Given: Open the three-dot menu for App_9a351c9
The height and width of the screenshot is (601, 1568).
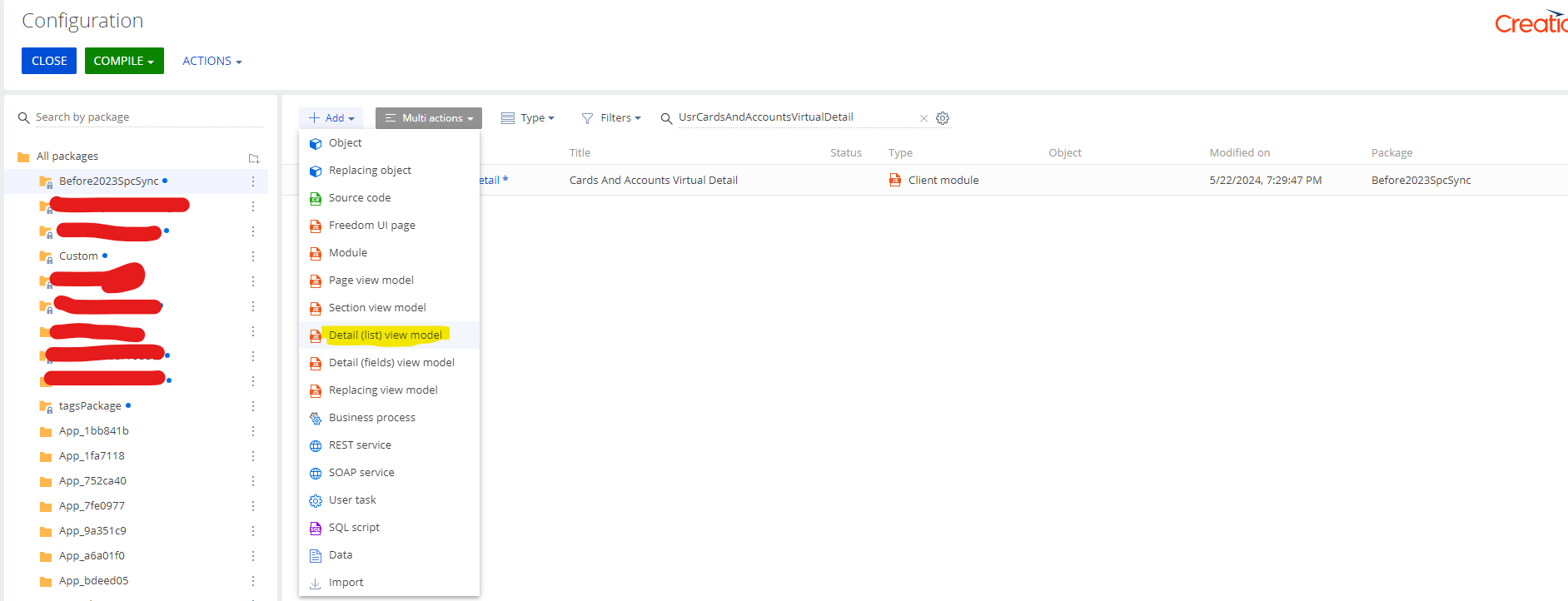Looking at the screenshot, I should click(253, 530).
